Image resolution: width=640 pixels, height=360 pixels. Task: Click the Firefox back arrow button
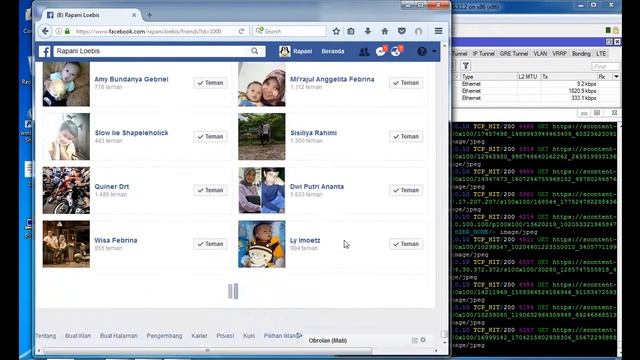coord(45,31)
